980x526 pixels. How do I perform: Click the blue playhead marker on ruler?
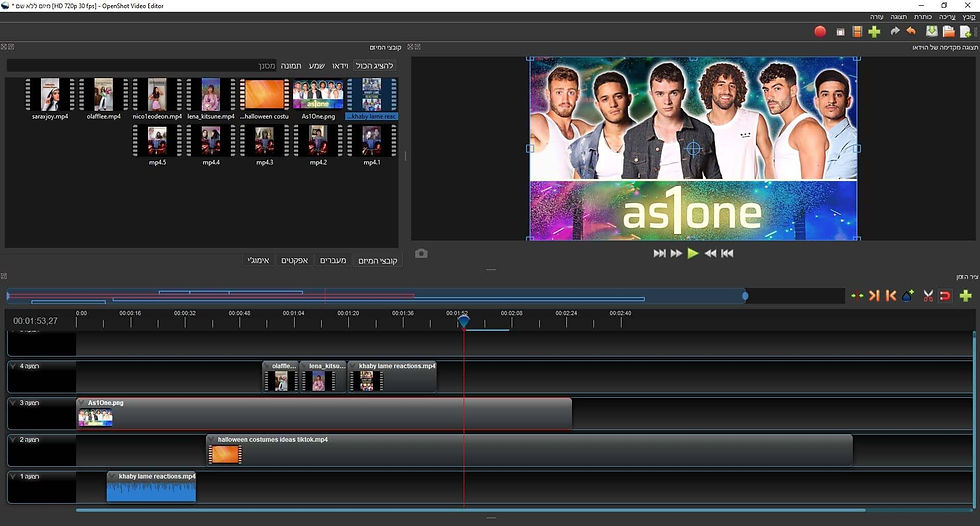point(463,321)
